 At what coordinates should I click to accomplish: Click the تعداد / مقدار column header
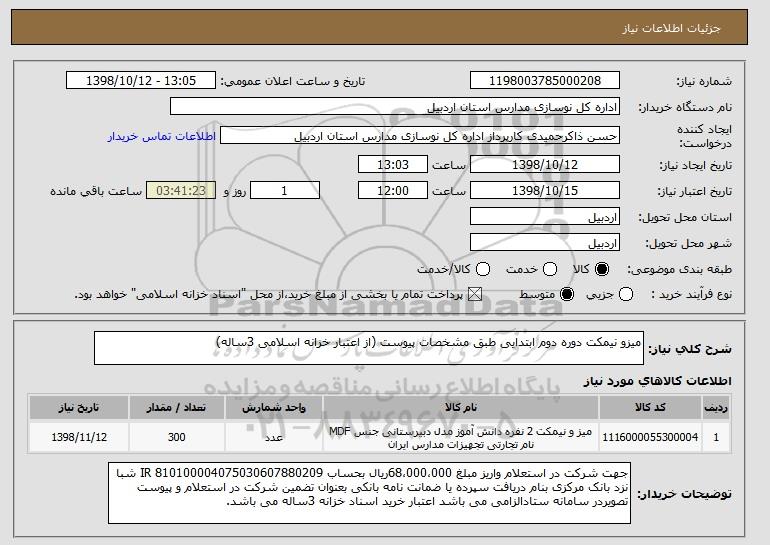176,408
